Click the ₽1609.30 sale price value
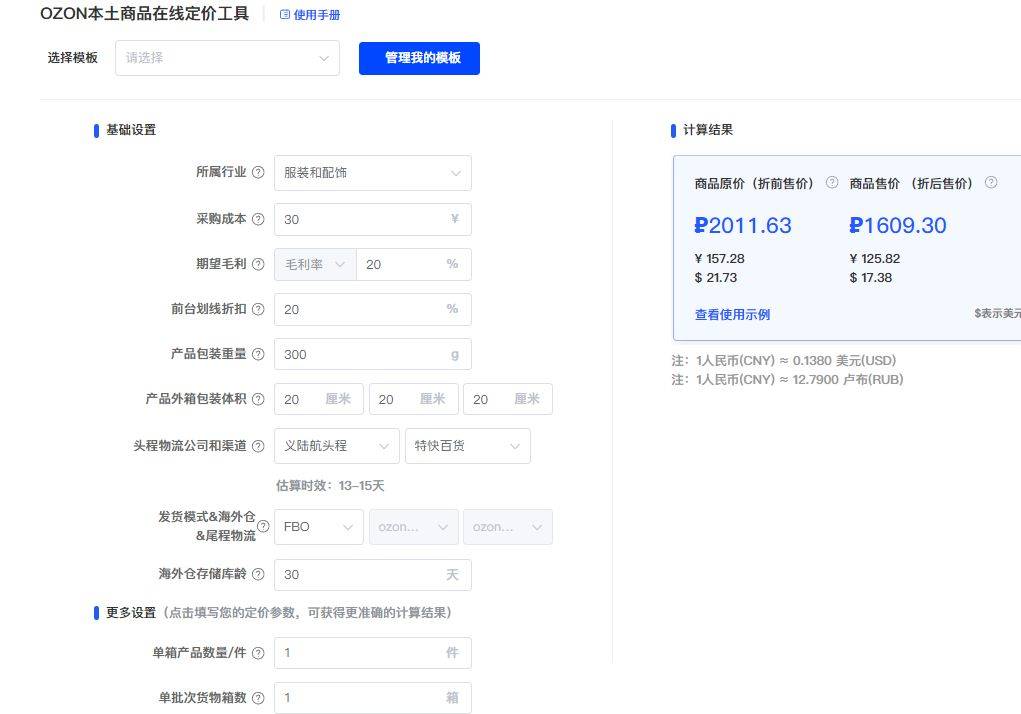The height and width of the screenshot is (714, 1021). (898, 225)
